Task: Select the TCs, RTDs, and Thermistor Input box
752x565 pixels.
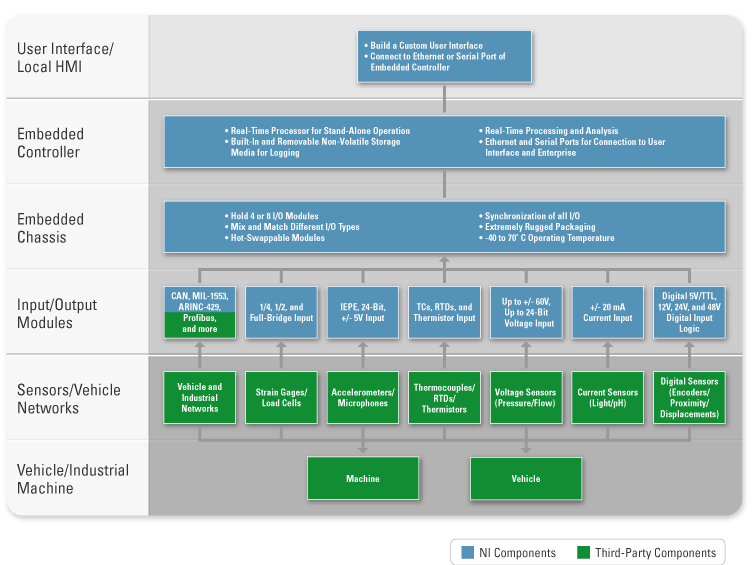Action: (x=444, y=312)
